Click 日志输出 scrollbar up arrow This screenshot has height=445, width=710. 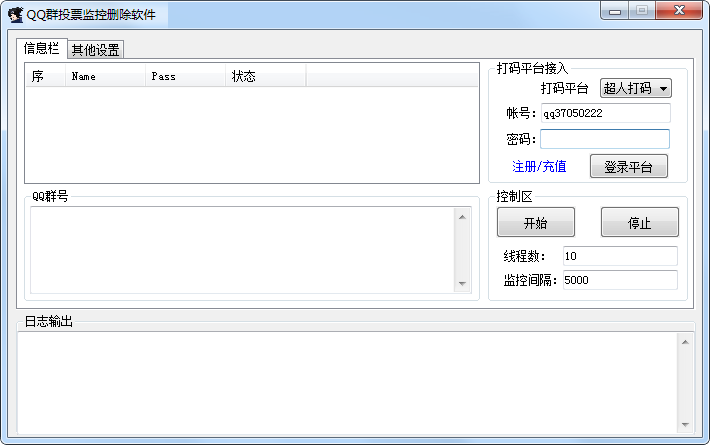(685, 342)
